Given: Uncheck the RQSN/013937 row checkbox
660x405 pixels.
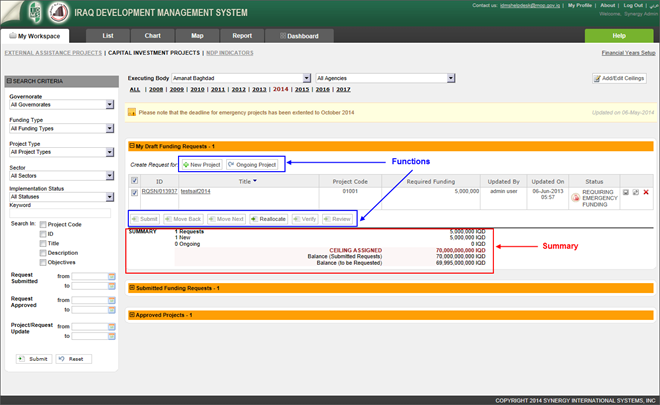Looking at the screenshot, I should coord(134,192).
